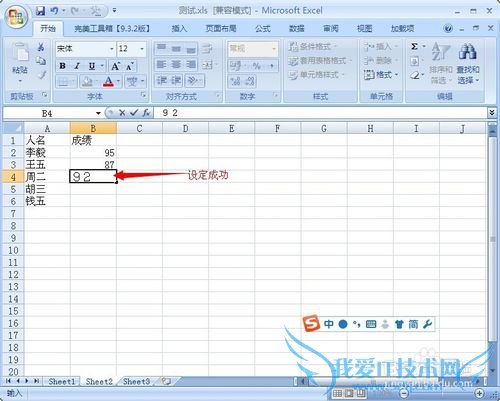
Task: Click the formula bar content 9 2
Action: pyautogui.click(x=170, y=113)
